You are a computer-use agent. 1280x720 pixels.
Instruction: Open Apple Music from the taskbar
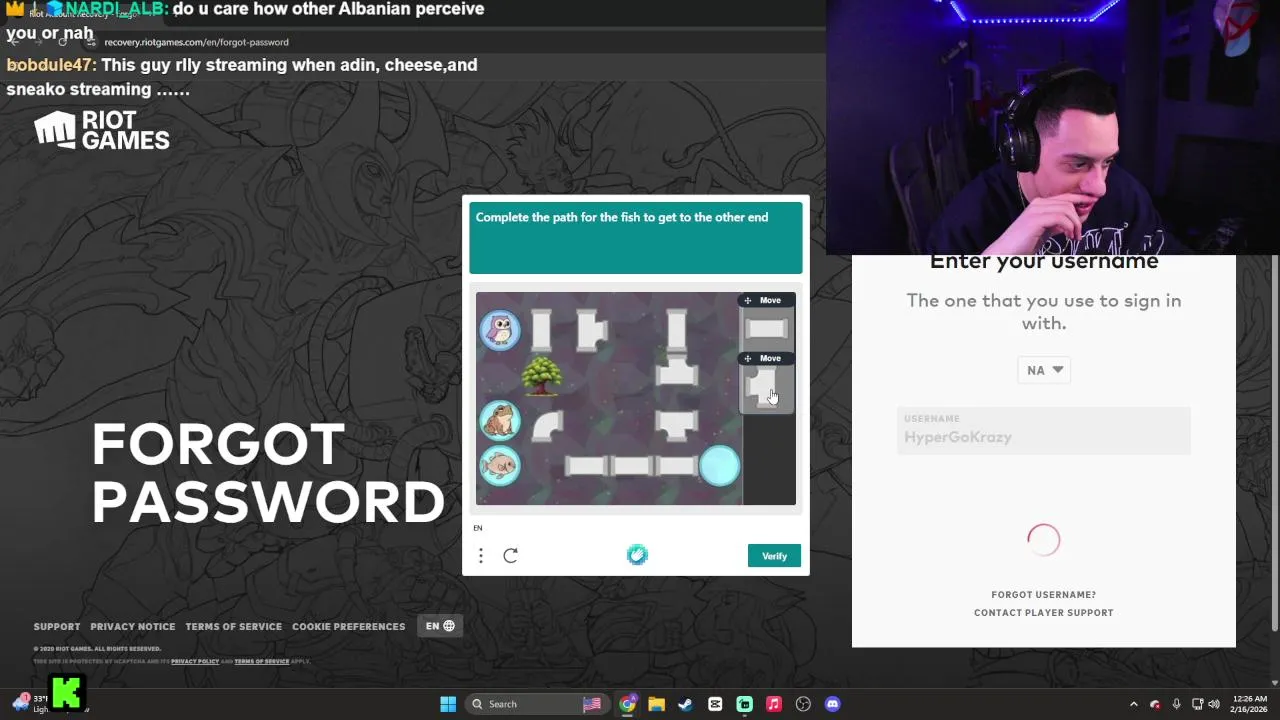(x=774, y=704)
